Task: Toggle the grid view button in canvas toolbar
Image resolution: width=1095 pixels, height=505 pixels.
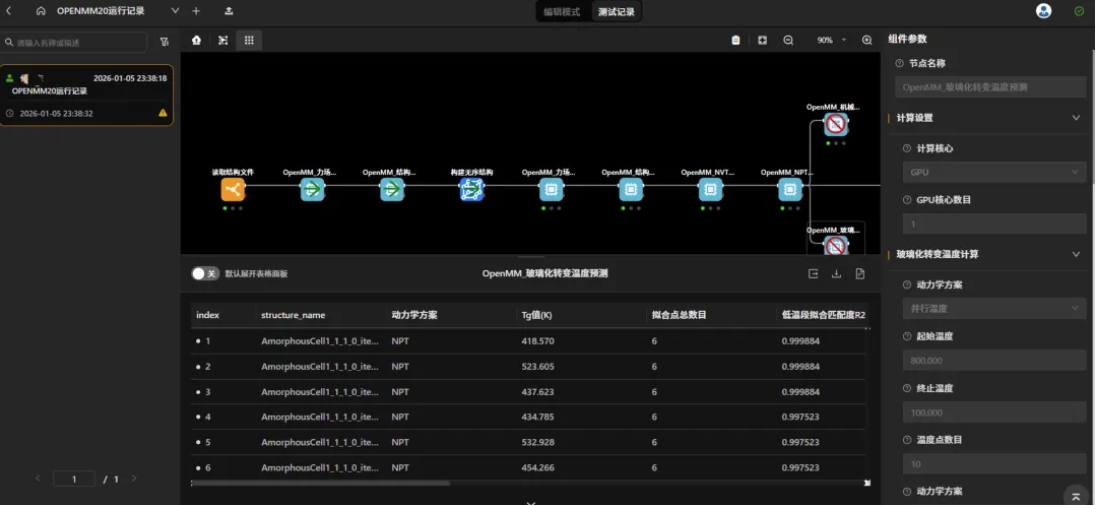Action: click(x=249, y=40)
